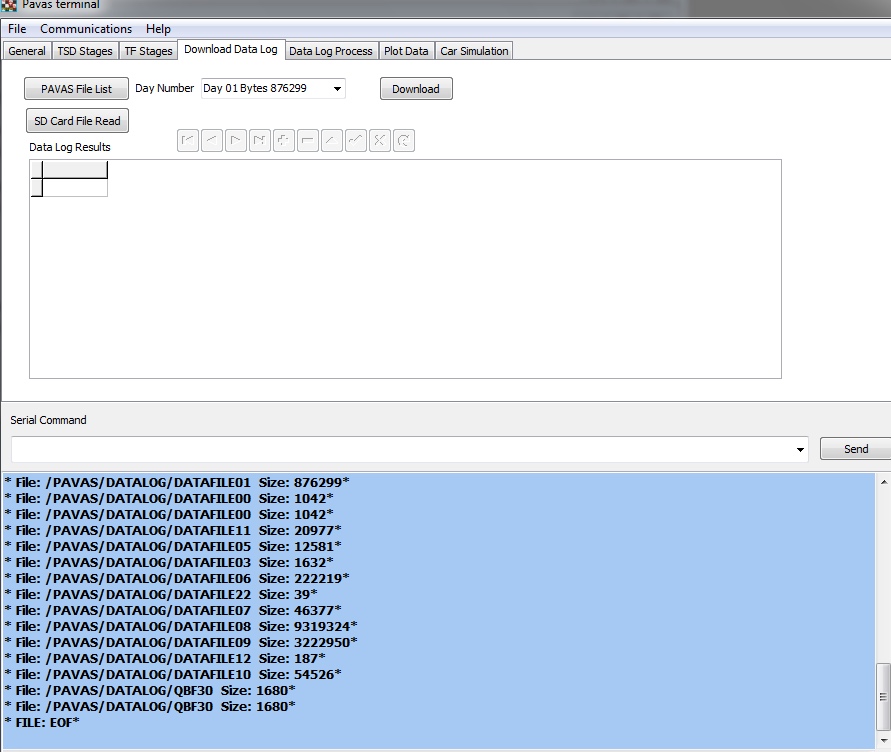
Task: Click the cancel edit X icon
Action: (x=380, y=141)
